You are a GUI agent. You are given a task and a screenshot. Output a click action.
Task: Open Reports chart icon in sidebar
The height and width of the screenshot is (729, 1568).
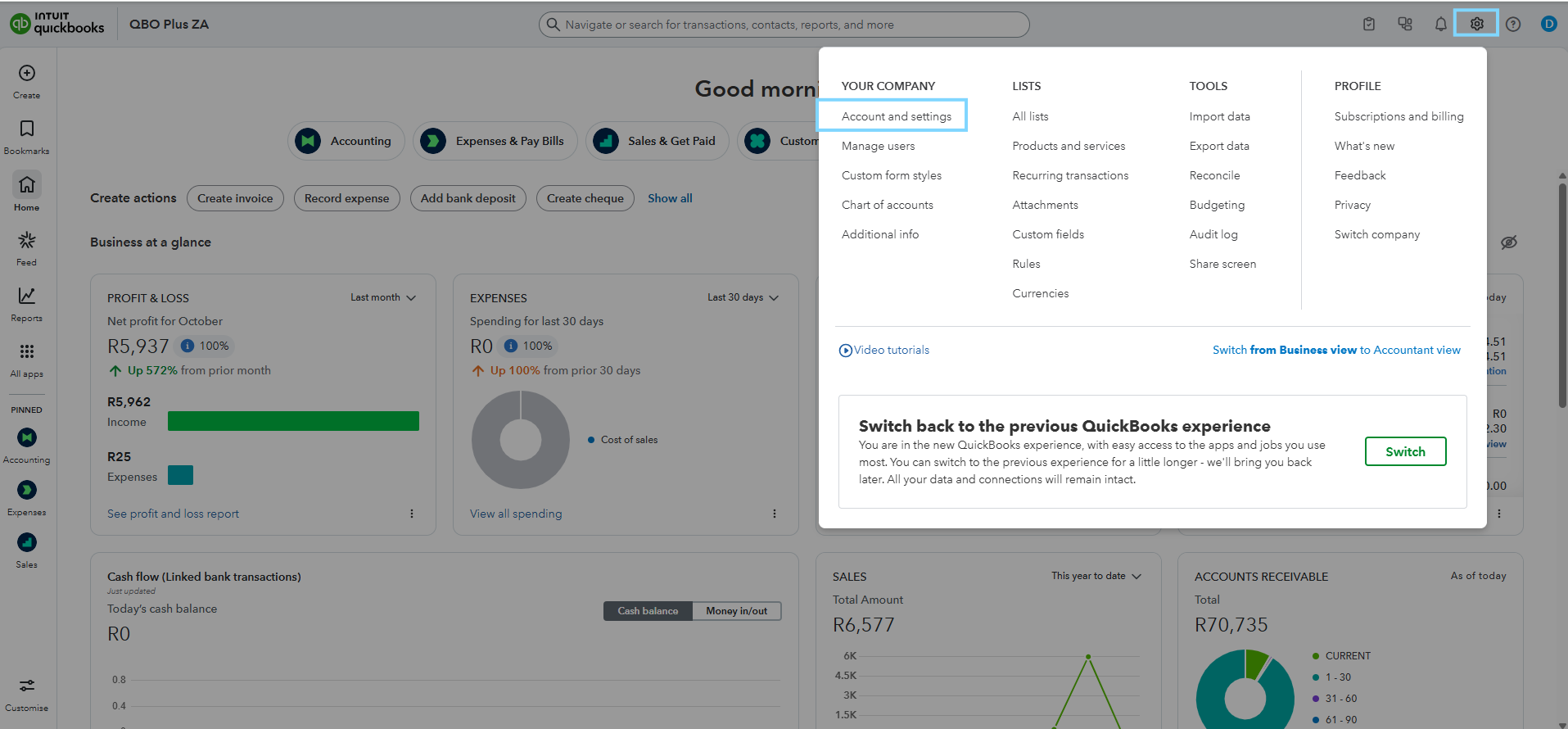click(27, 297)
